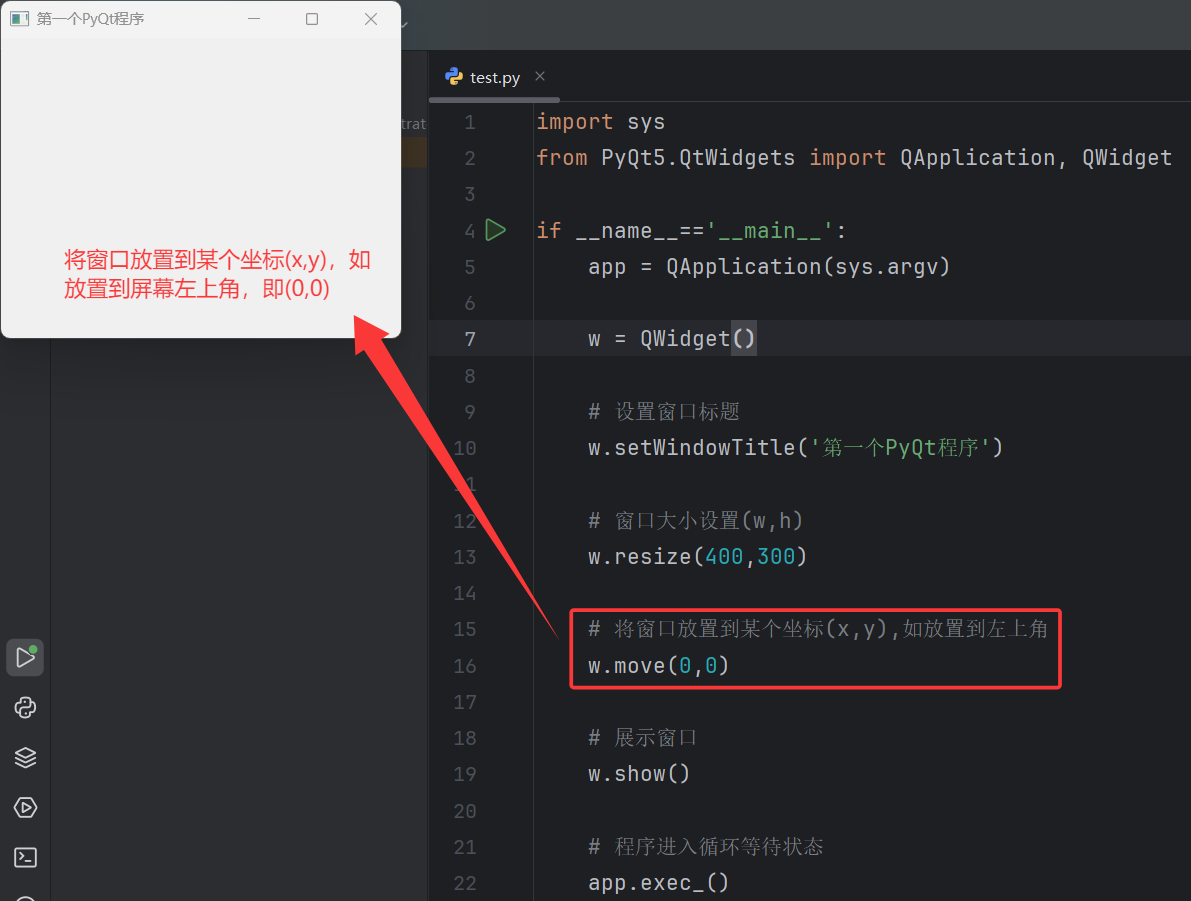1191x901 pixels.
Task: Click line number 7 in the gutter
Action: [x=469, y=339]
